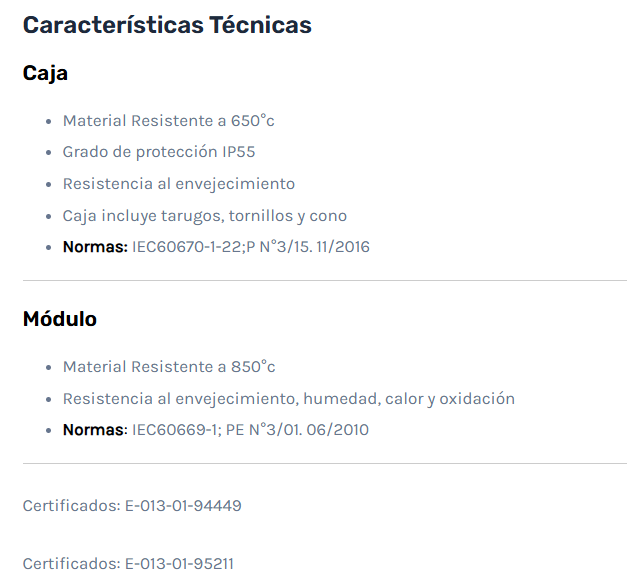
Task: Click the bullet beside "Grado de protección IP55"
Action: point(49,153)
